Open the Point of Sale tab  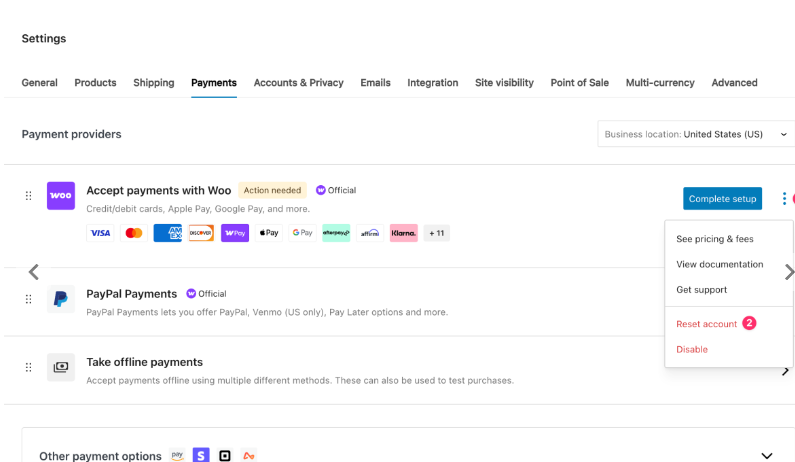coord(580,83)
